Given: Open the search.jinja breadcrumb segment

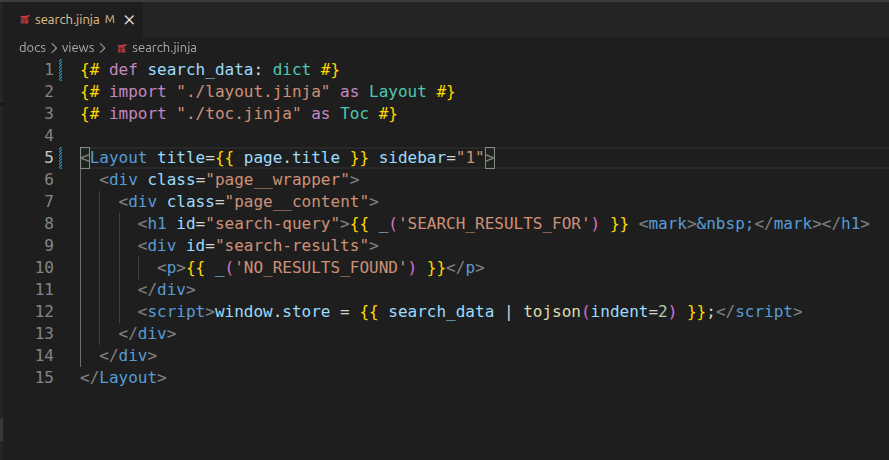Looking at the screenshot, I should (164, 48).
